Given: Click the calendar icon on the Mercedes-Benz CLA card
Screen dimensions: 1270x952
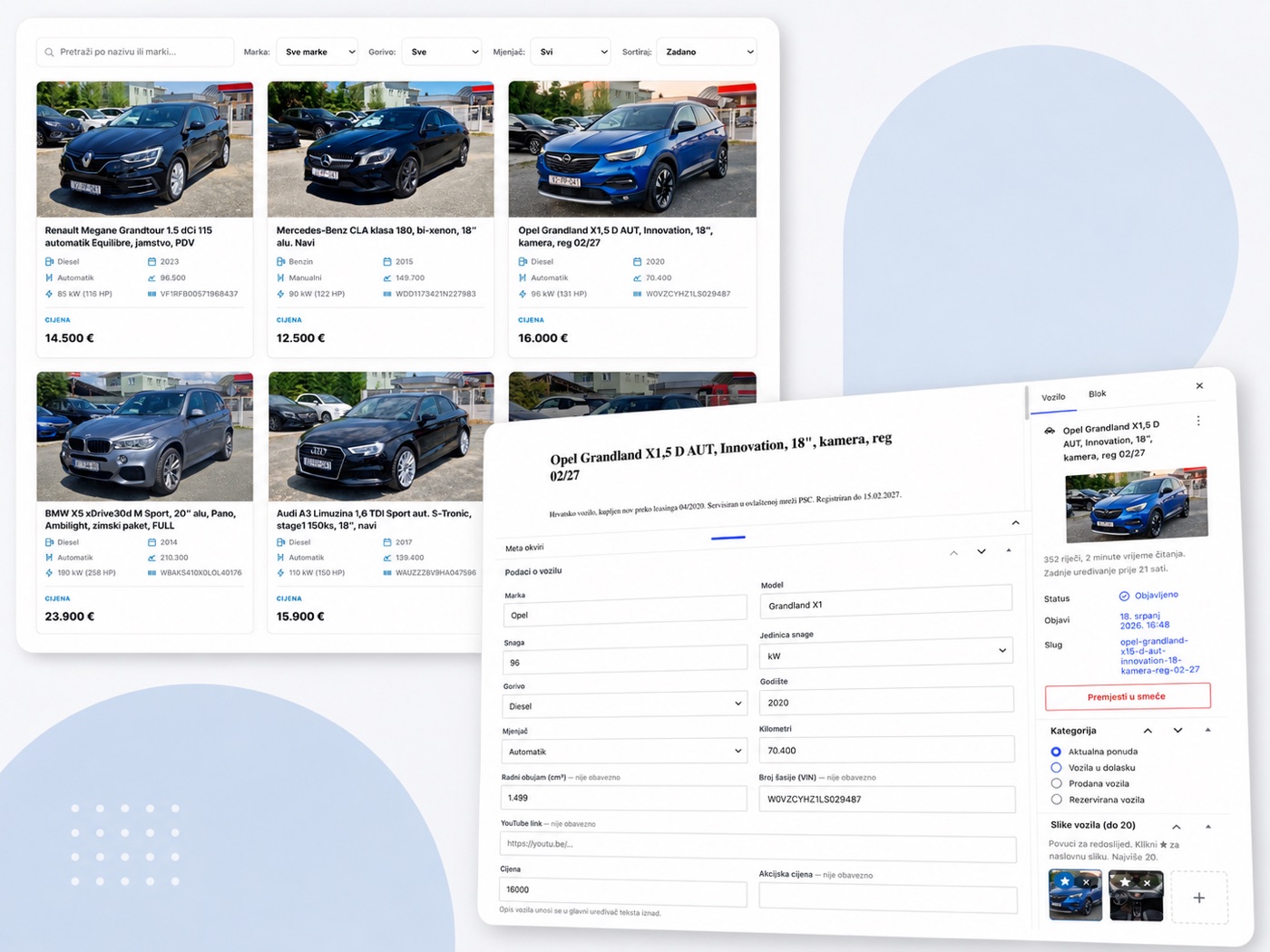Looking at the screenshot, I should click(x=387, y=262).
